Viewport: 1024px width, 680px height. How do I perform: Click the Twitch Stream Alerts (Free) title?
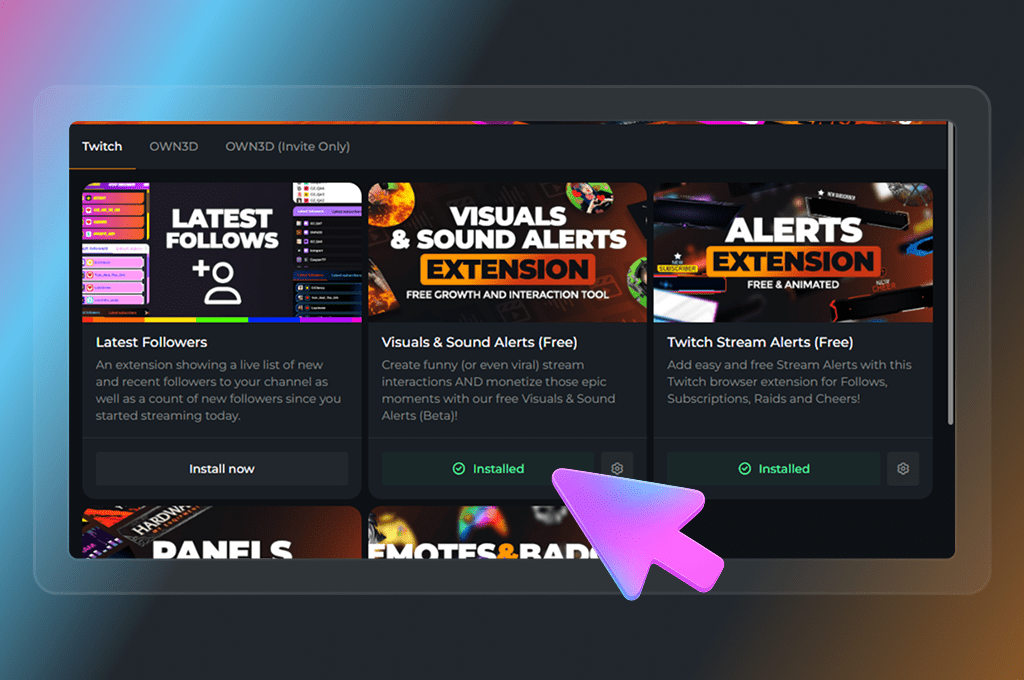tap(760, 342)
